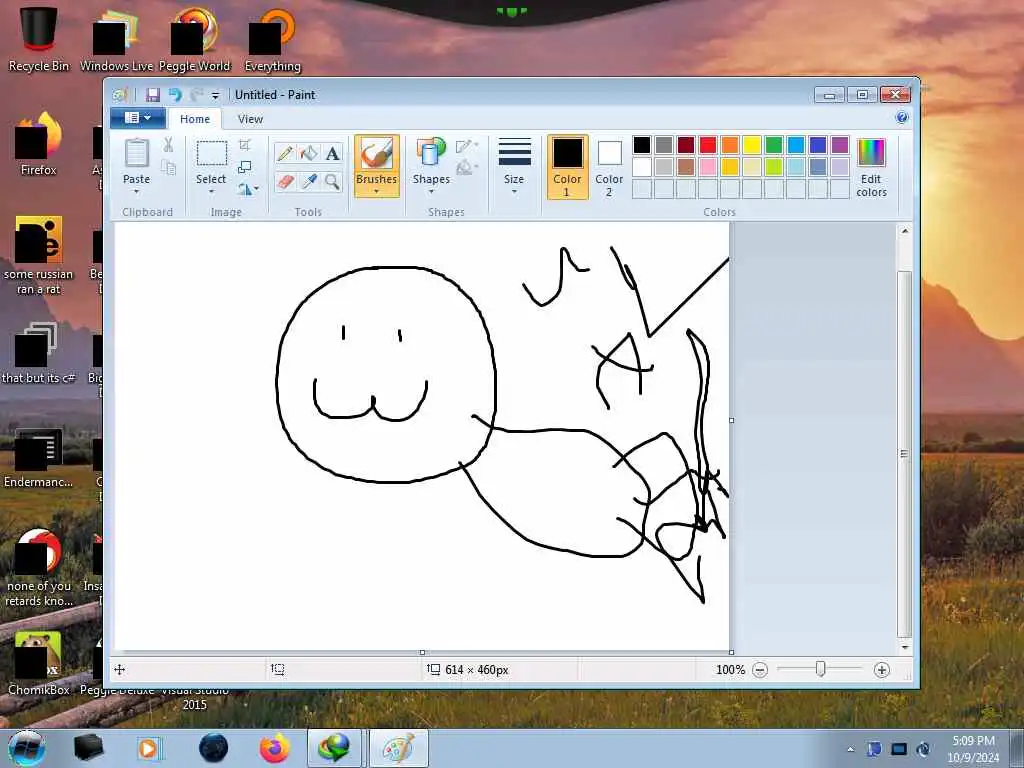Open the Media Player taskbar icon
1024x768 pixels.
click(148, 748)
